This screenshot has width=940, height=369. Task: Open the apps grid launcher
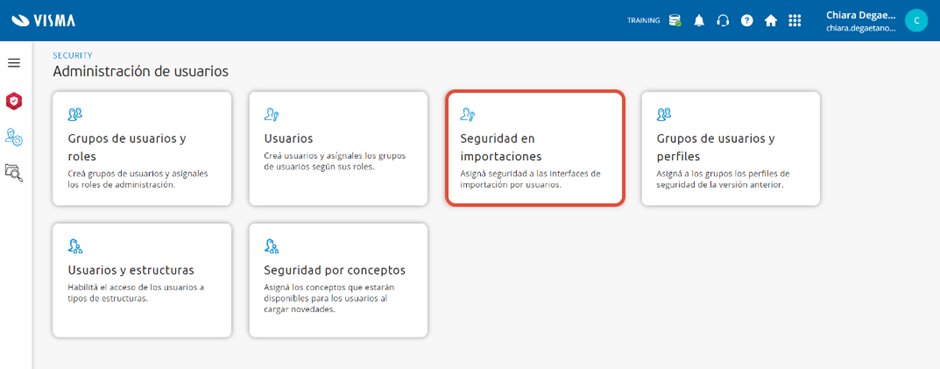(795, 20)
